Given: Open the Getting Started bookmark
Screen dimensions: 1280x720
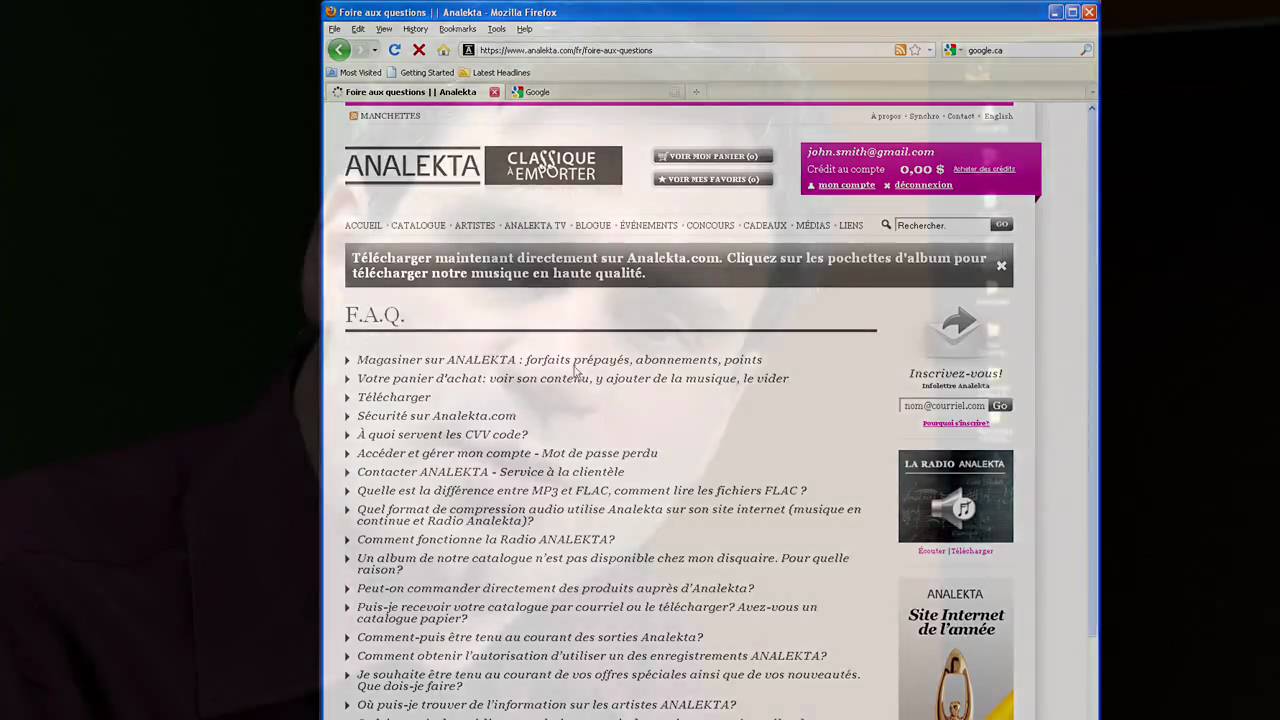Looking at the screenshot, I should tap(420, 73).
